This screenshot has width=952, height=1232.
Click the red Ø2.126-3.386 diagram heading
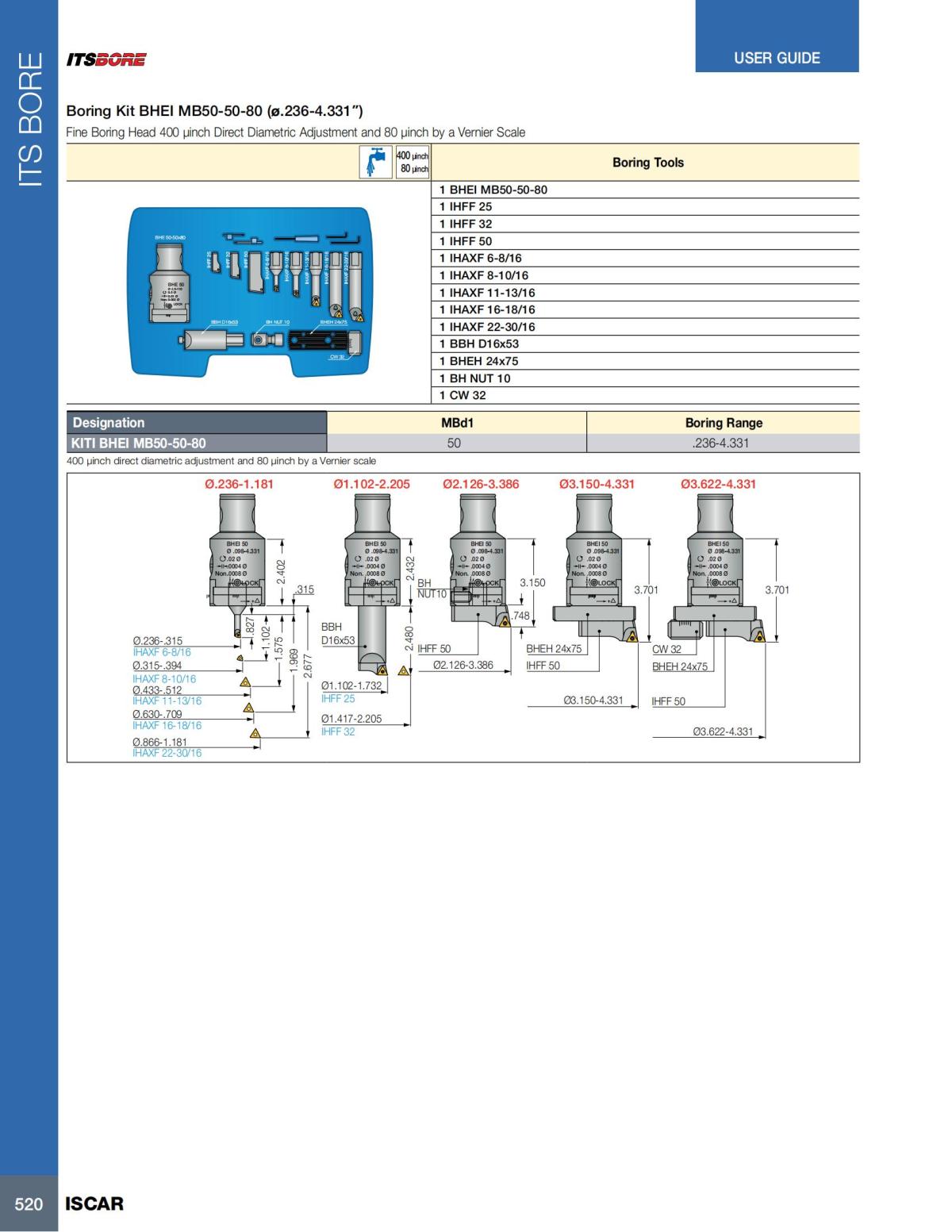pos(481,484)
